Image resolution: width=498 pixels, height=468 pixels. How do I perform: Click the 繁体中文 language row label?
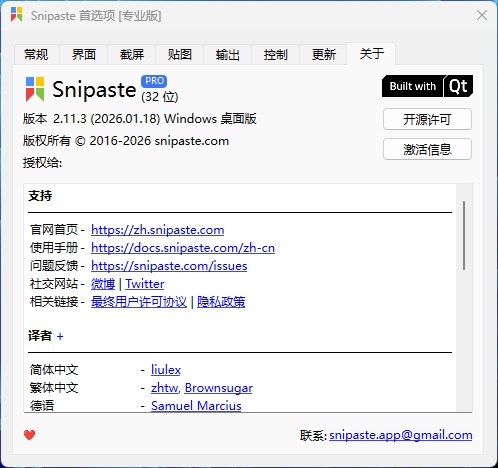coord(54,388)
